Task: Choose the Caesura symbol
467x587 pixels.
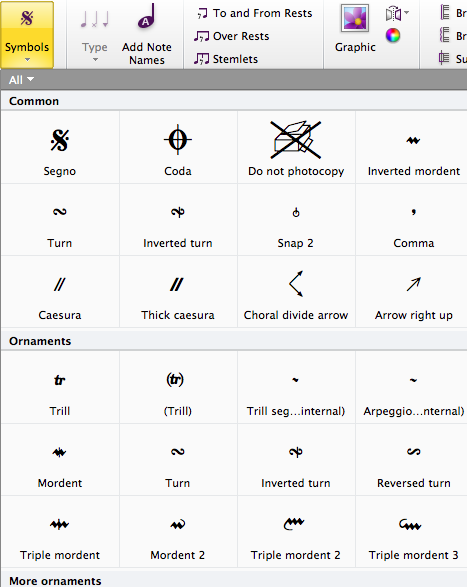Action: [60, 292]
